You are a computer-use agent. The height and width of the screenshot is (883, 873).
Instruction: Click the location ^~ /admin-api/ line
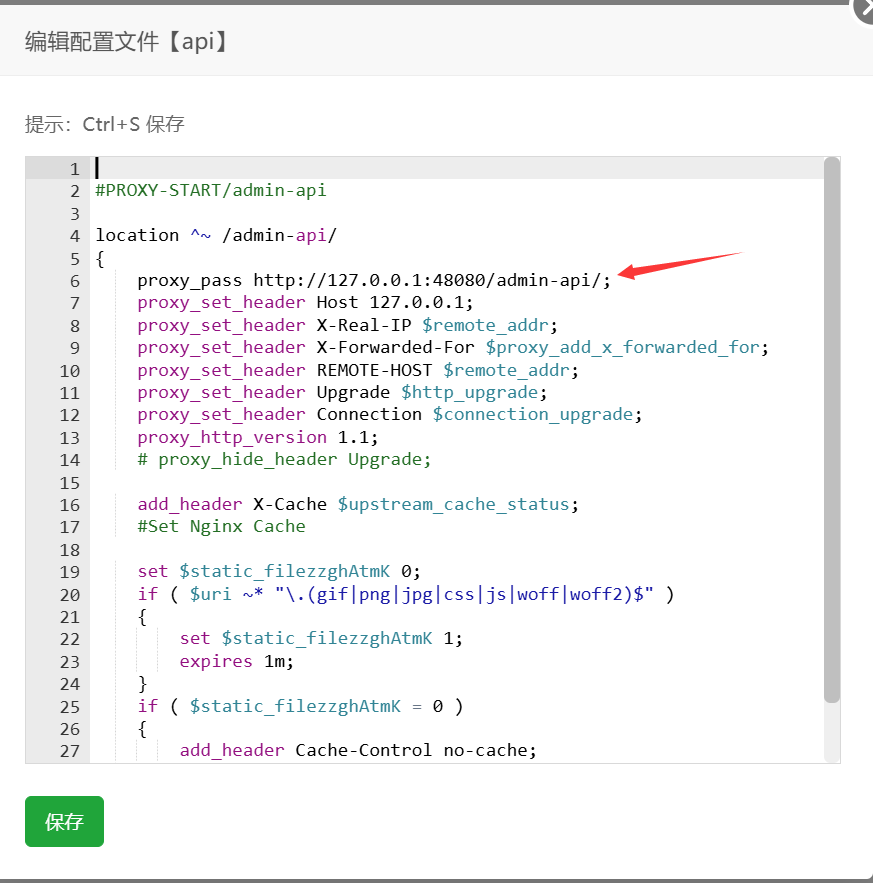click(216, 235)
